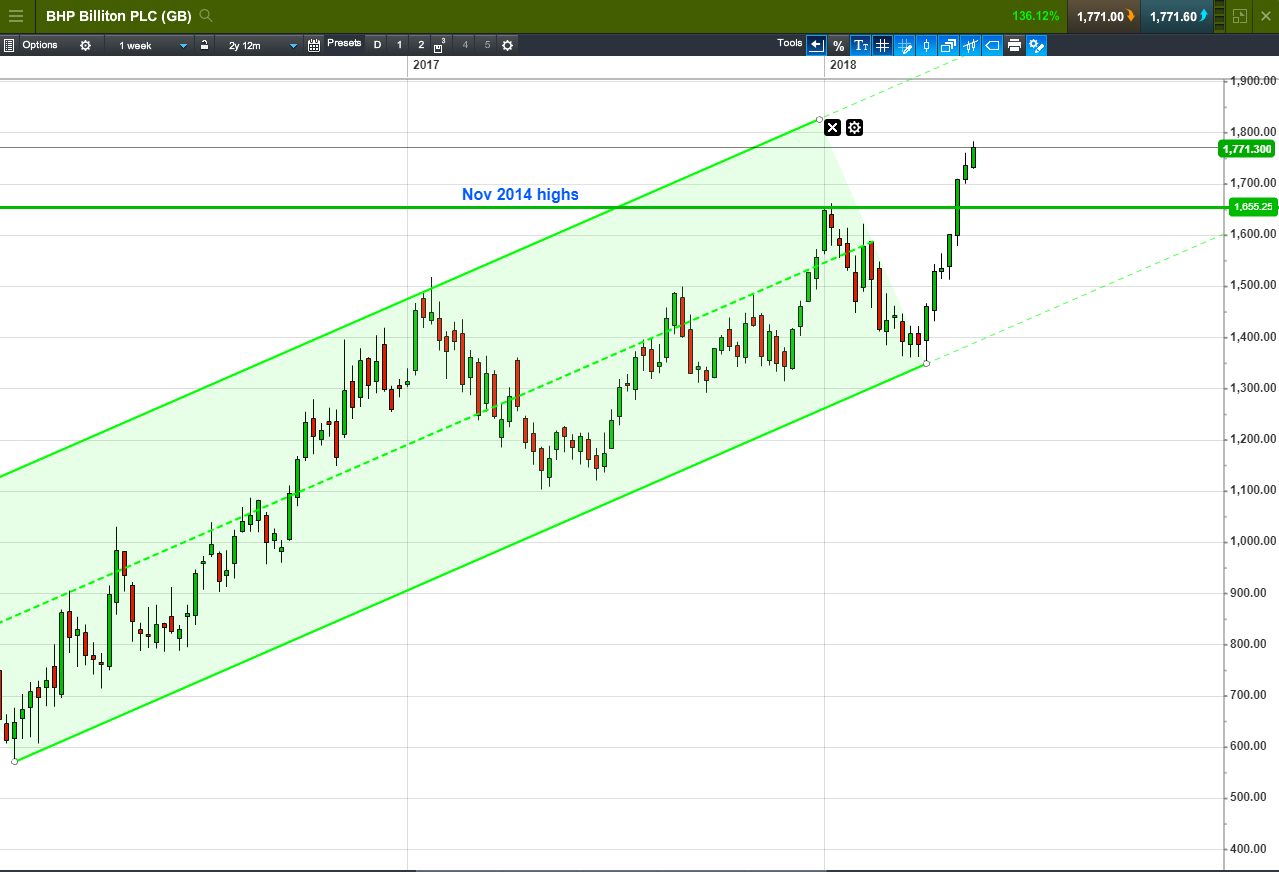Select preset 2
The width and height of the screenshot is (1279, 872).
click(x=421, y=45)
